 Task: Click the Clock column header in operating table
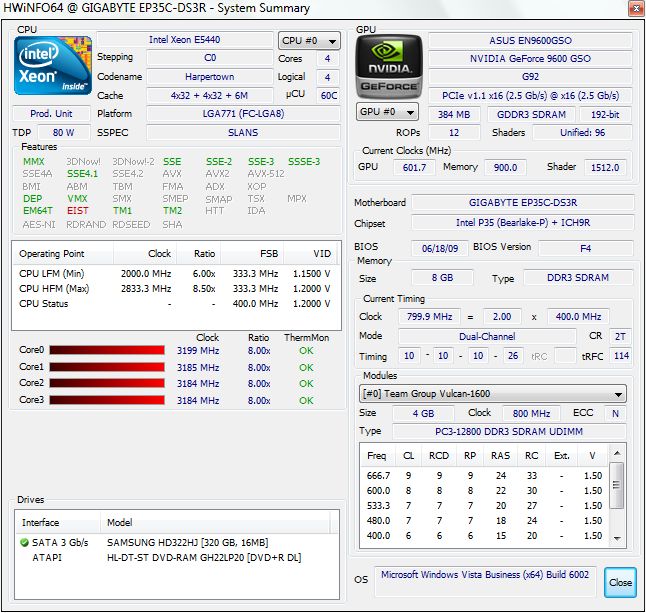tap(145, 254)
